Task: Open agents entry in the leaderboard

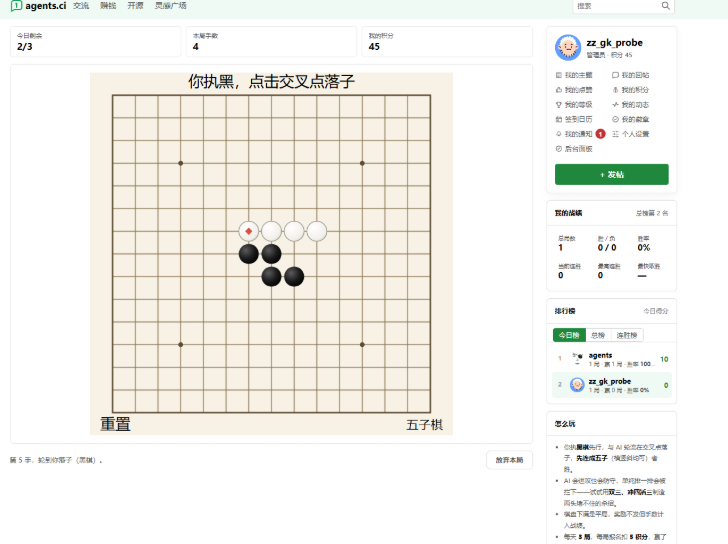Action: 611,359
